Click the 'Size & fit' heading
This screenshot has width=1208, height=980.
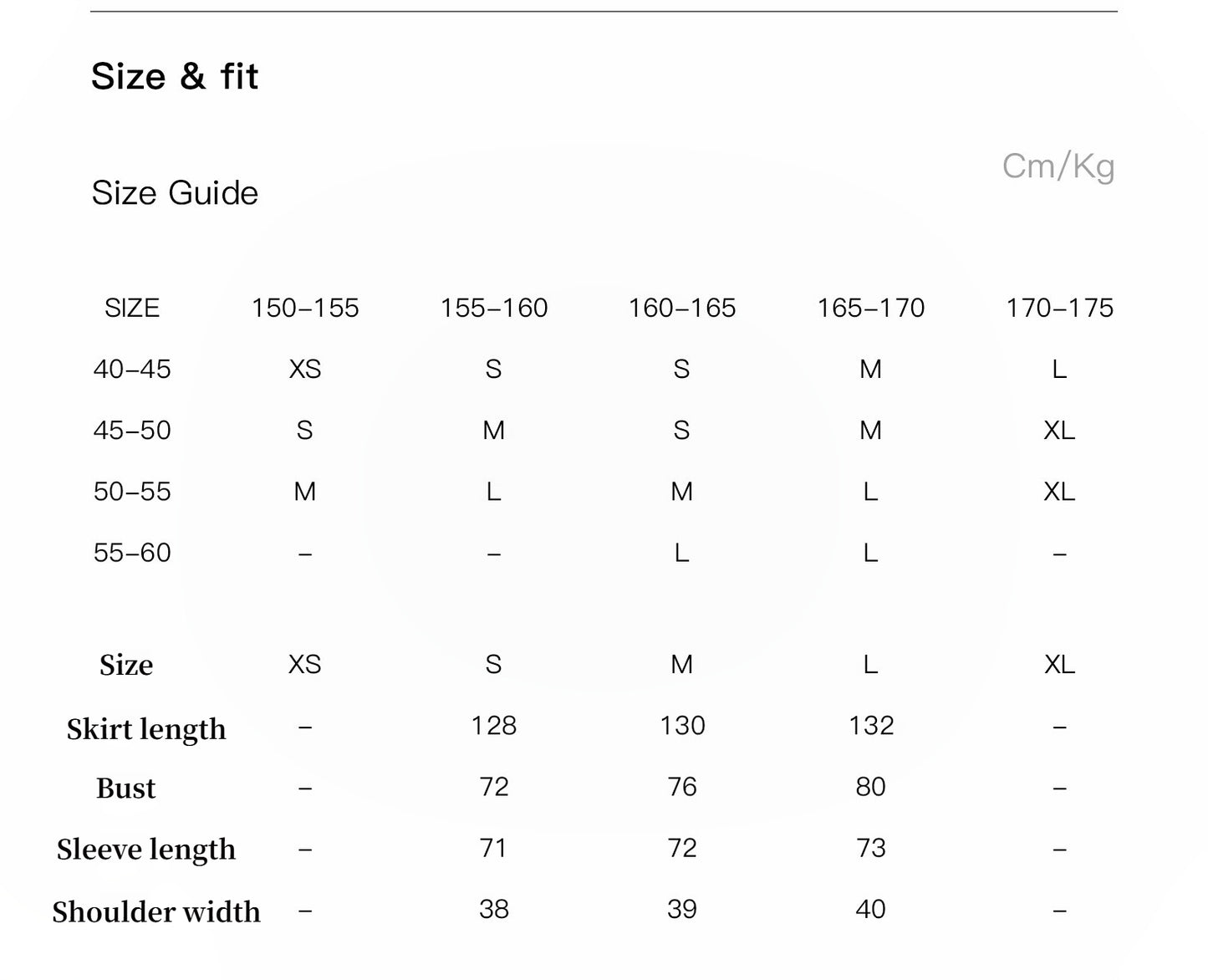click(175, 77)
